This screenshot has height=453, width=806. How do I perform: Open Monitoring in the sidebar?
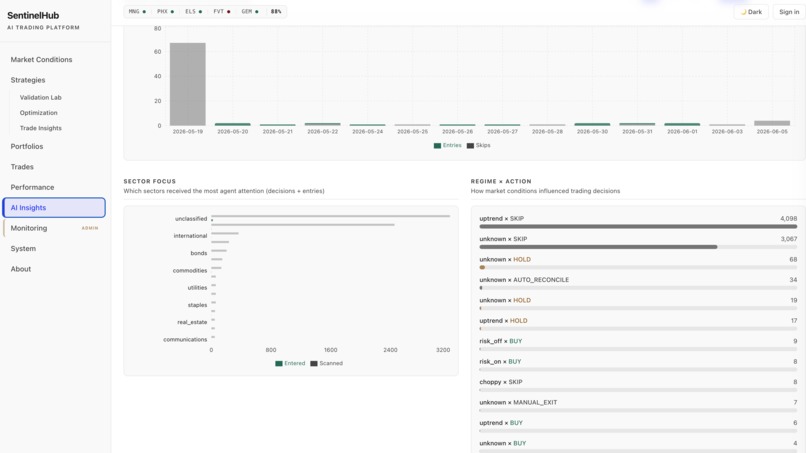coord(29,228)
